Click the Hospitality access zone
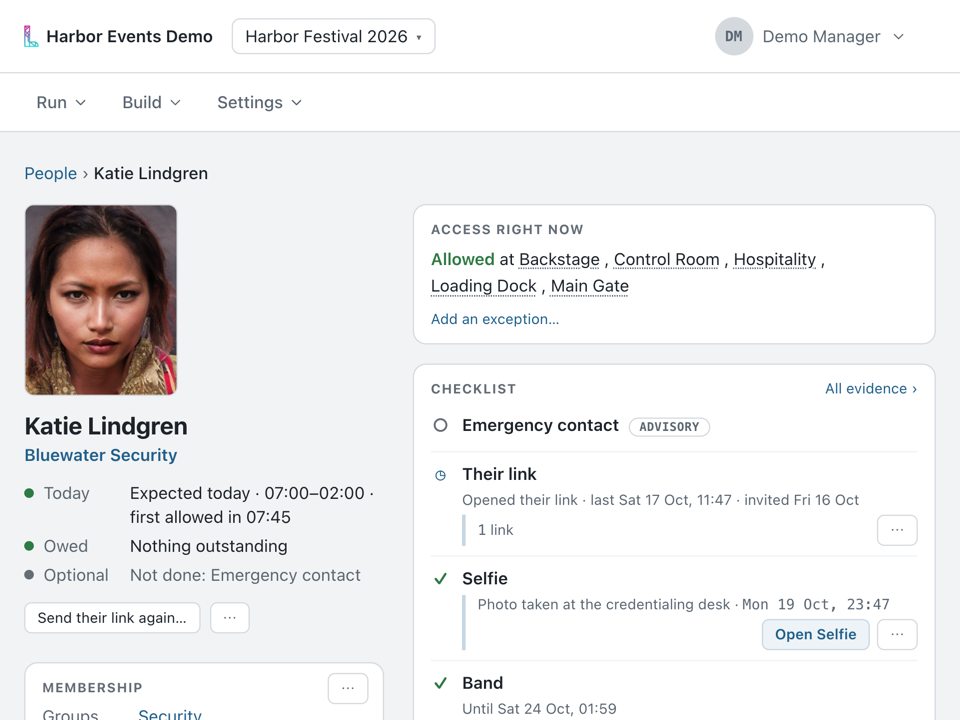The width and height of the screenshot is (960, 720). [774, 260]
